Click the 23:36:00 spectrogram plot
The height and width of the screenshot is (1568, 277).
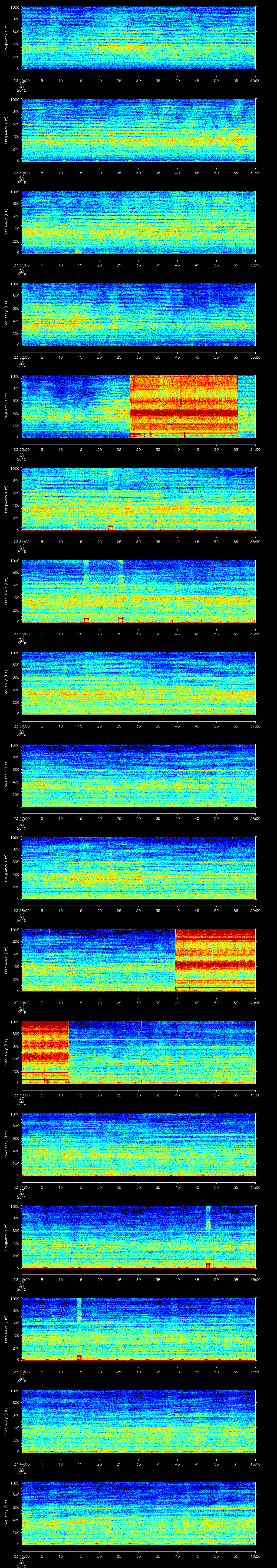(138, 683)
